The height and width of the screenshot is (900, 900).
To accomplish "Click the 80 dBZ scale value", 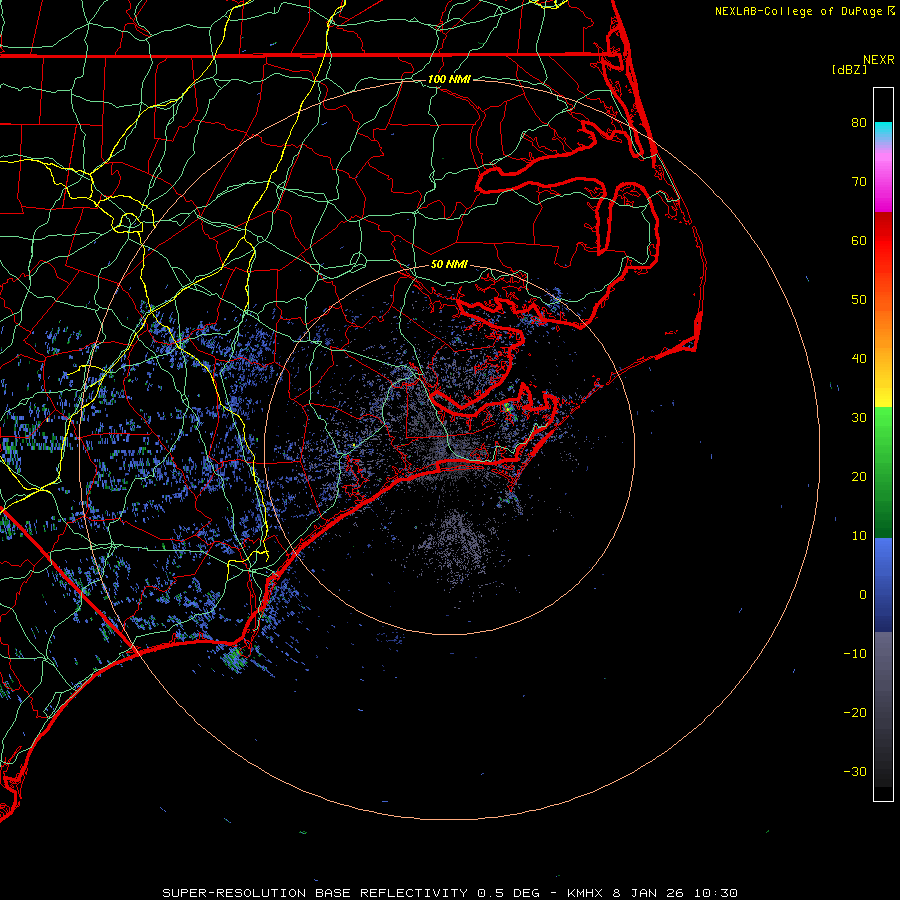I will click(x=859, y=122).
